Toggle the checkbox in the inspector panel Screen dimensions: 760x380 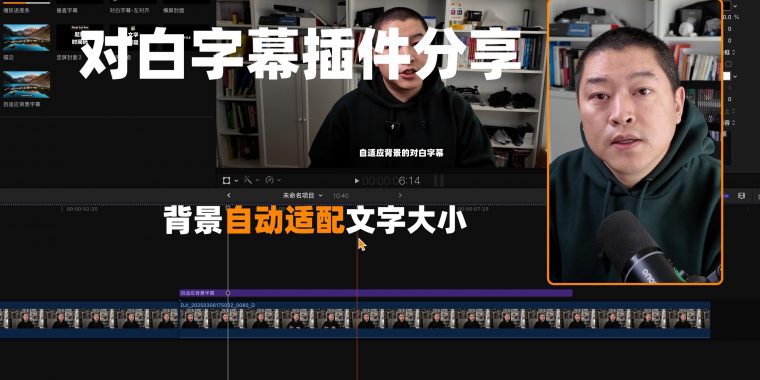(x=728, y=64)
